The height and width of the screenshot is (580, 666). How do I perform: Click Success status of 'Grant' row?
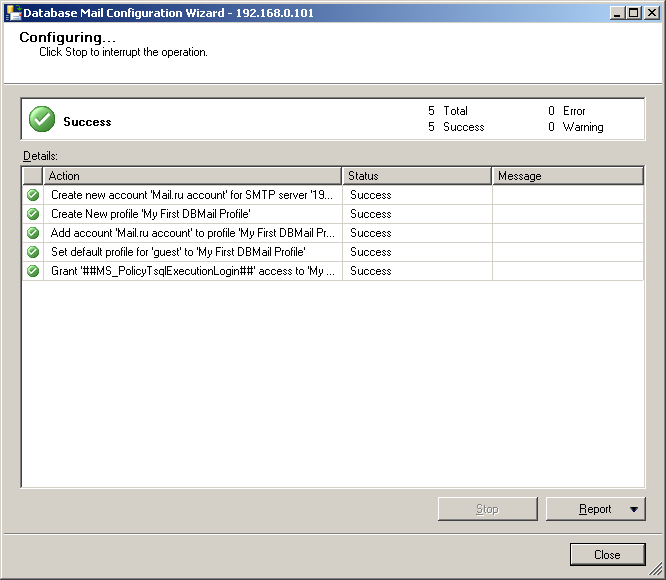[x=371, y=271]
